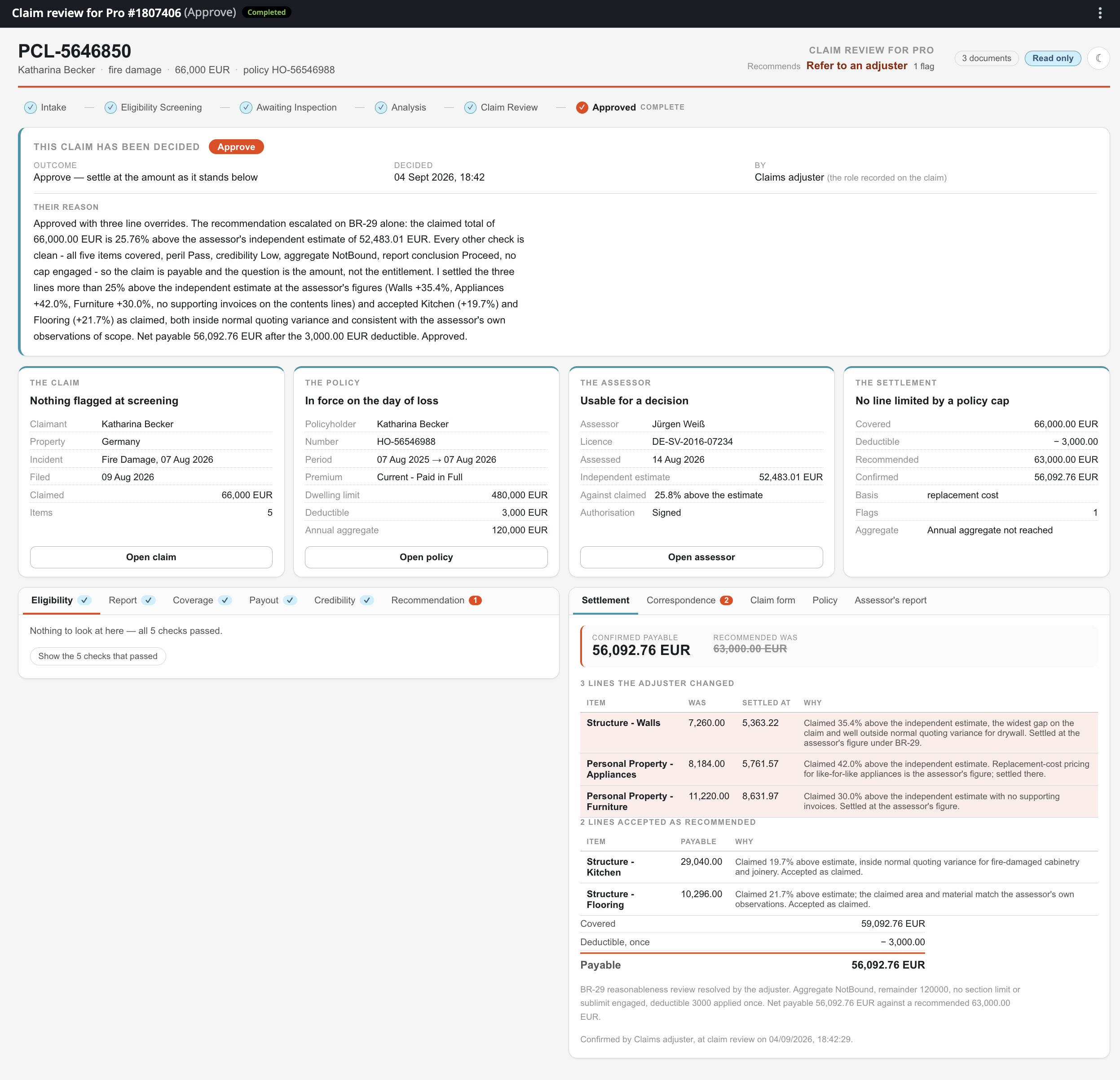
Task: Click the Intake stage check icon
Action: tap(30, 107)
